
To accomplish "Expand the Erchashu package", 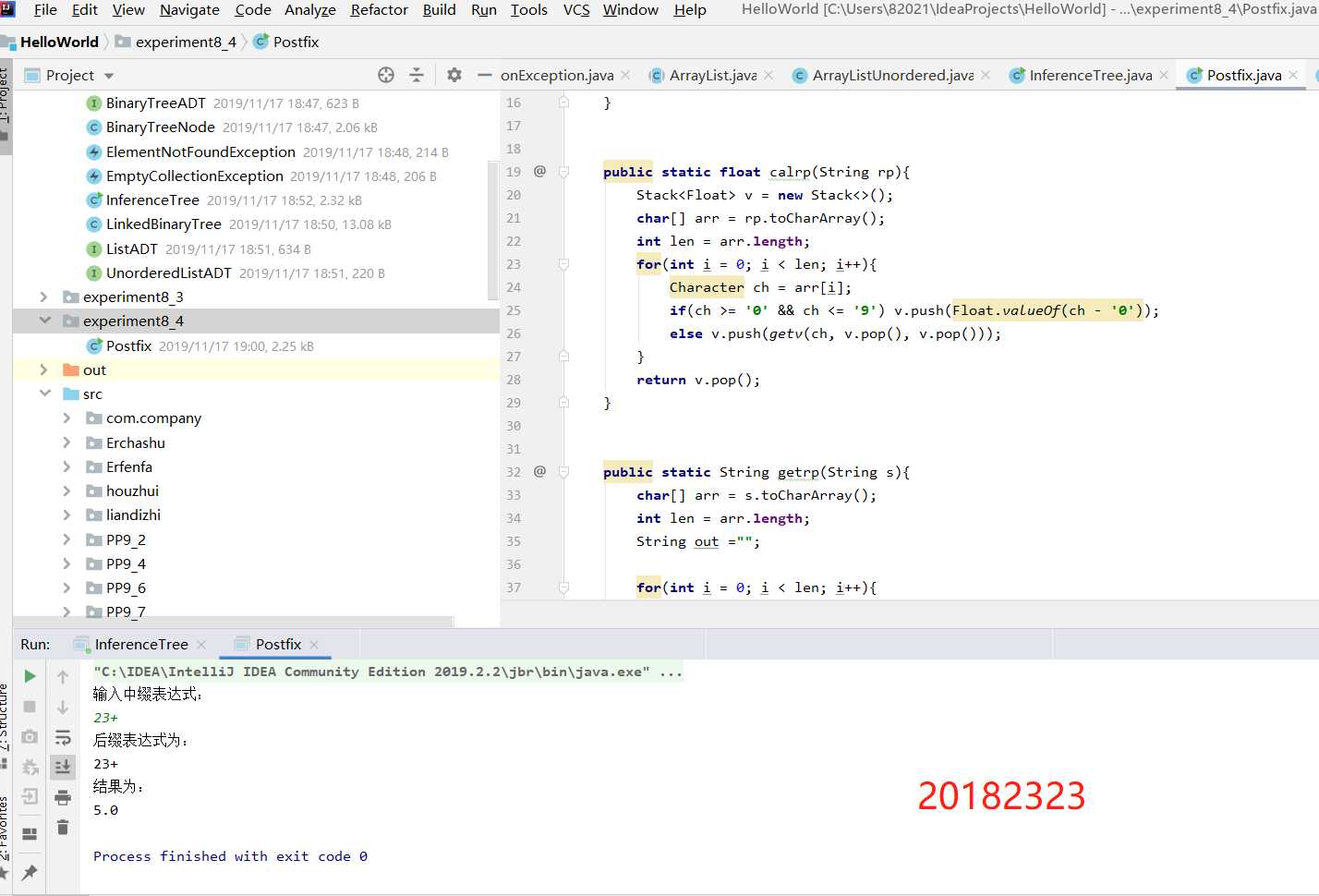I will [x=67, y=442].
